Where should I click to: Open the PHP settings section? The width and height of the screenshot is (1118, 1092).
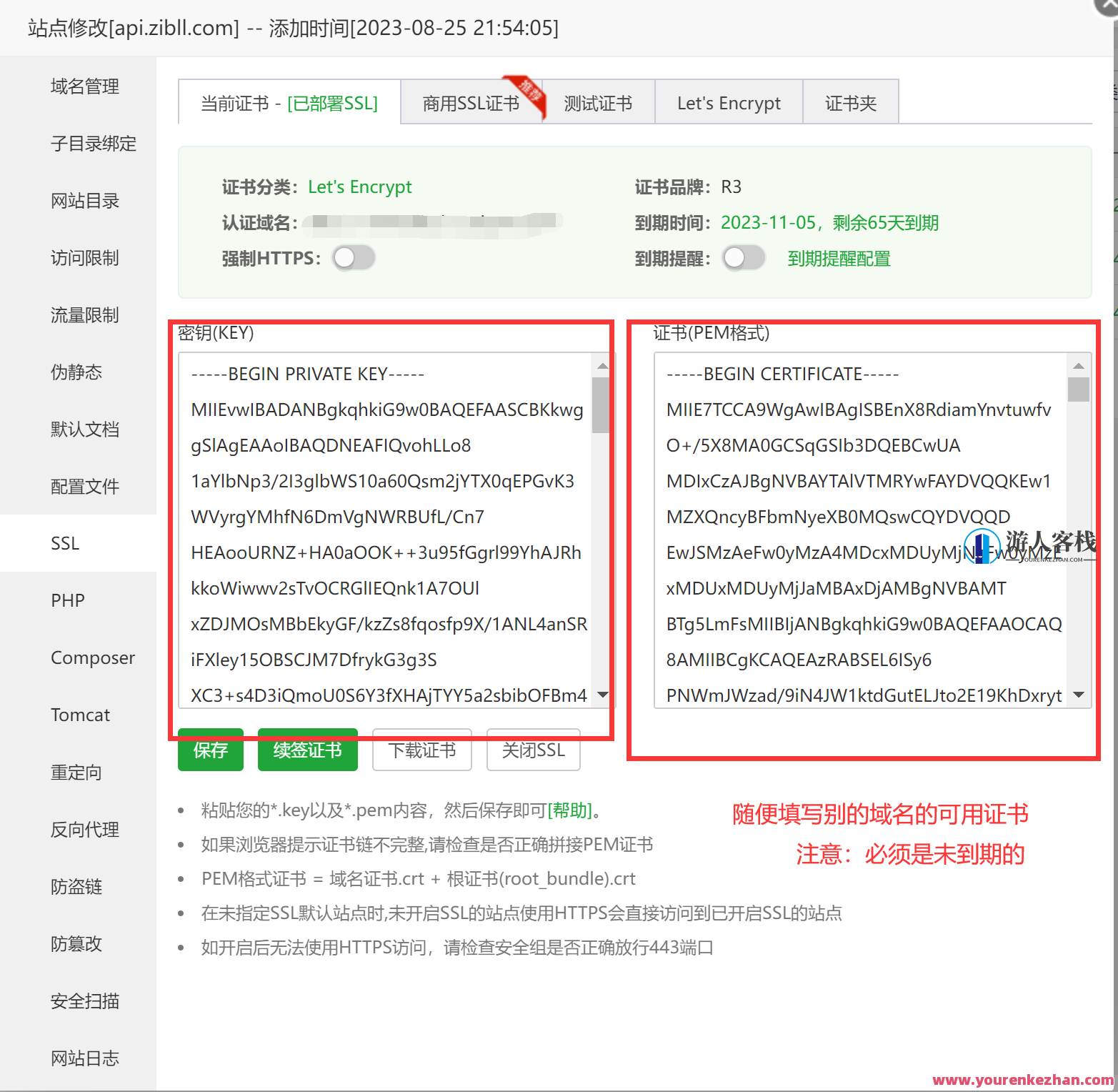pos(68,601)
